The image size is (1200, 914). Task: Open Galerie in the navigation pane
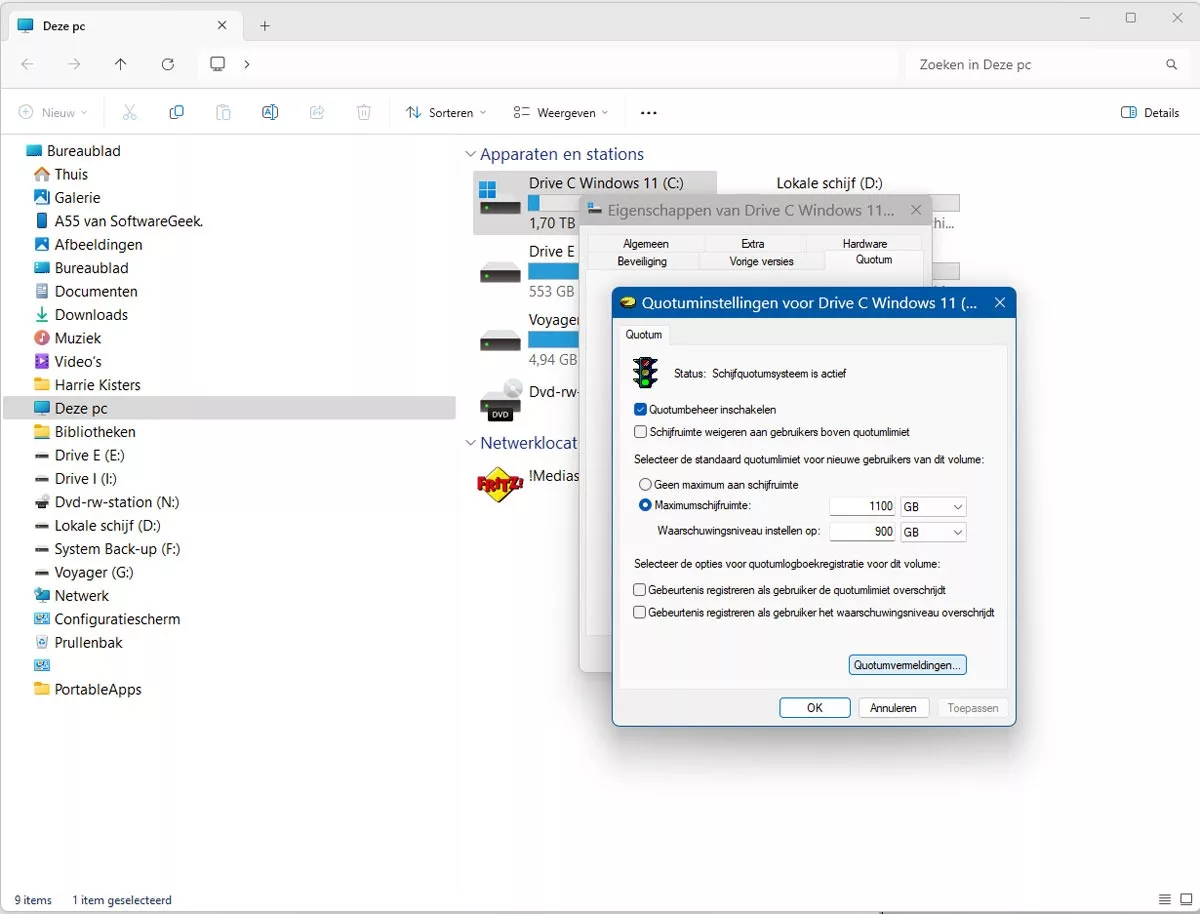77,198
